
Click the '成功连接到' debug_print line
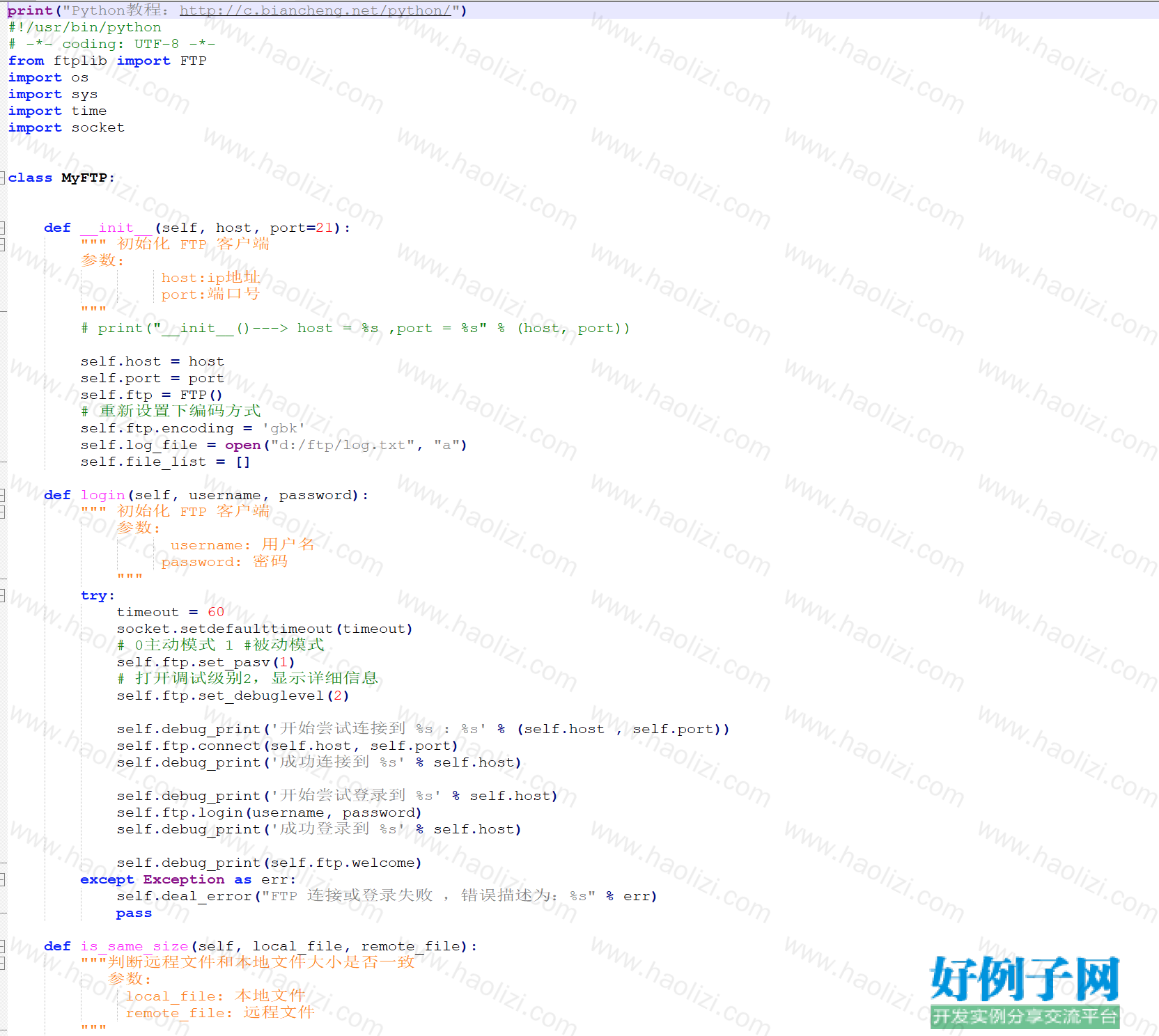tap(319, 762)
